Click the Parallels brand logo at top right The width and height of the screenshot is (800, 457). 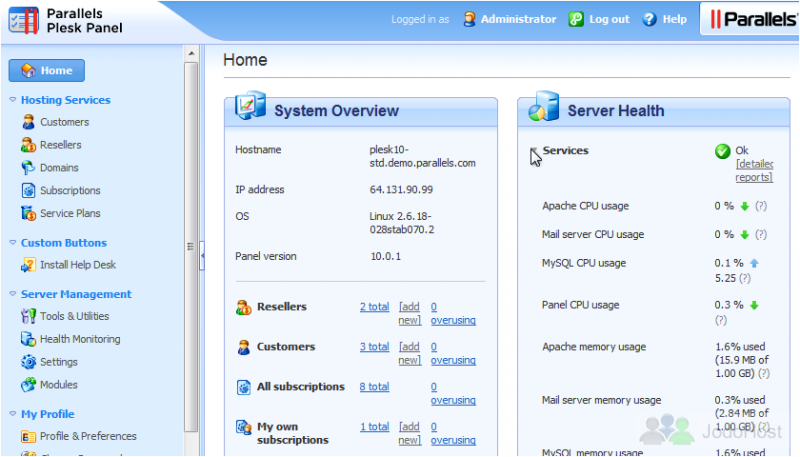tap(754, 19)
